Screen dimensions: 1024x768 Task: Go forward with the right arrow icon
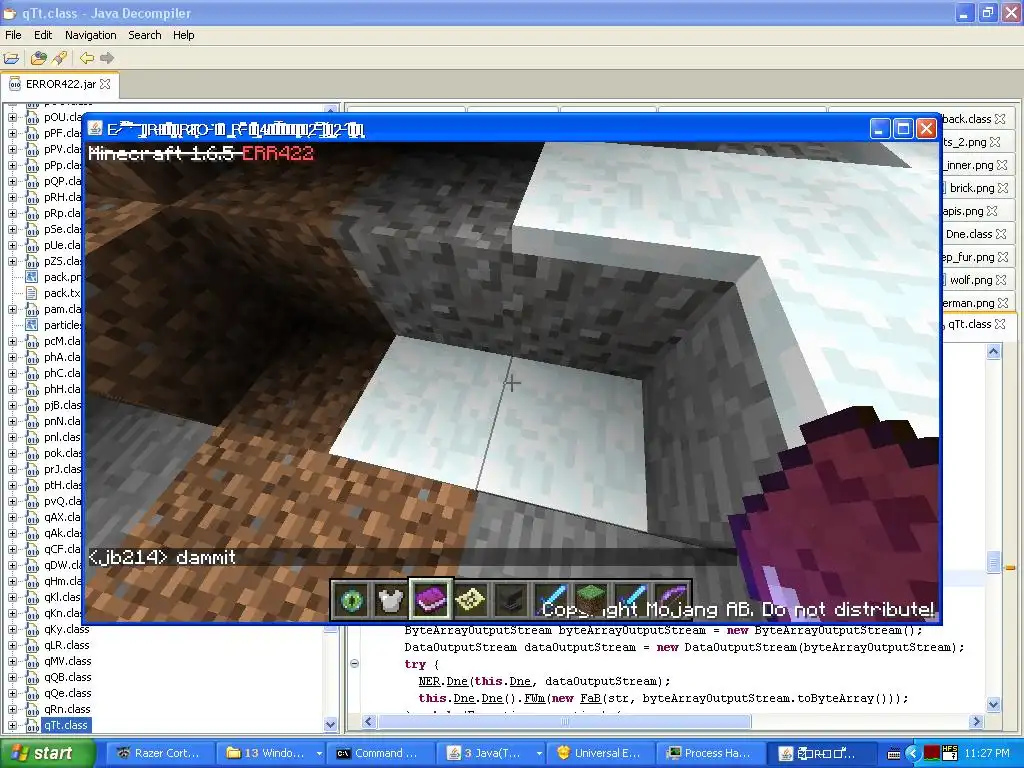click(x=107, y=58)
